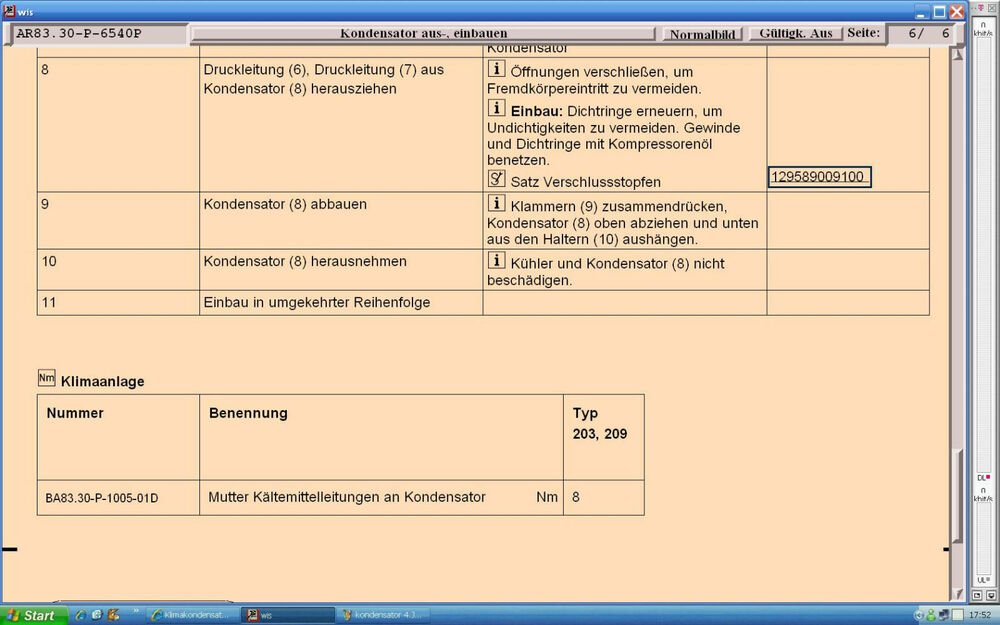Click the WIS application icon in title bar

coord(10,12)
